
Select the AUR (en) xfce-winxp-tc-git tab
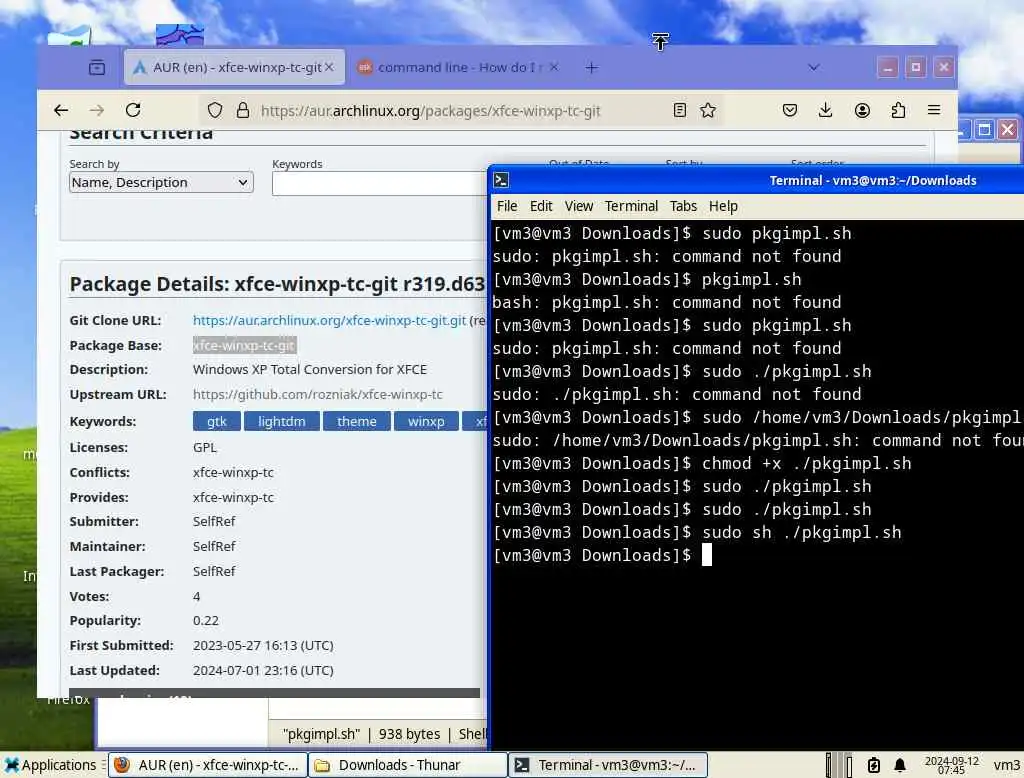(234, 67)
